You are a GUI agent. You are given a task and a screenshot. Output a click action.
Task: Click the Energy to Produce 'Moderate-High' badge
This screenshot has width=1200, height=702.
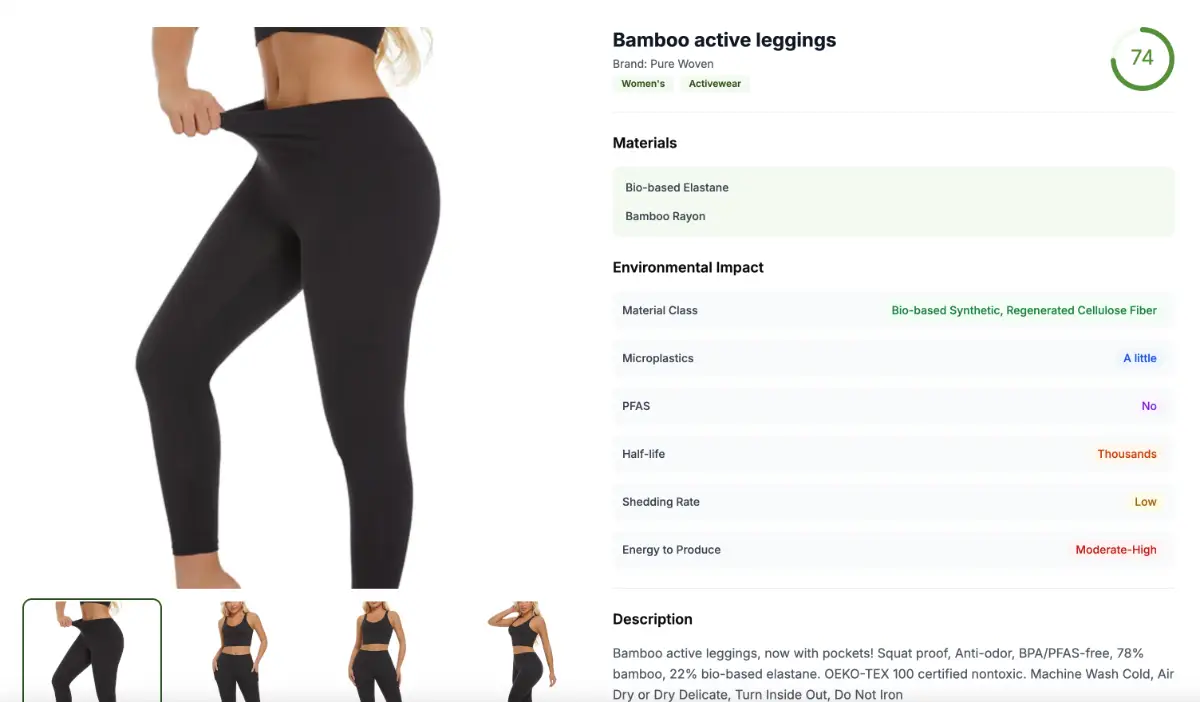pos(1116,550)
